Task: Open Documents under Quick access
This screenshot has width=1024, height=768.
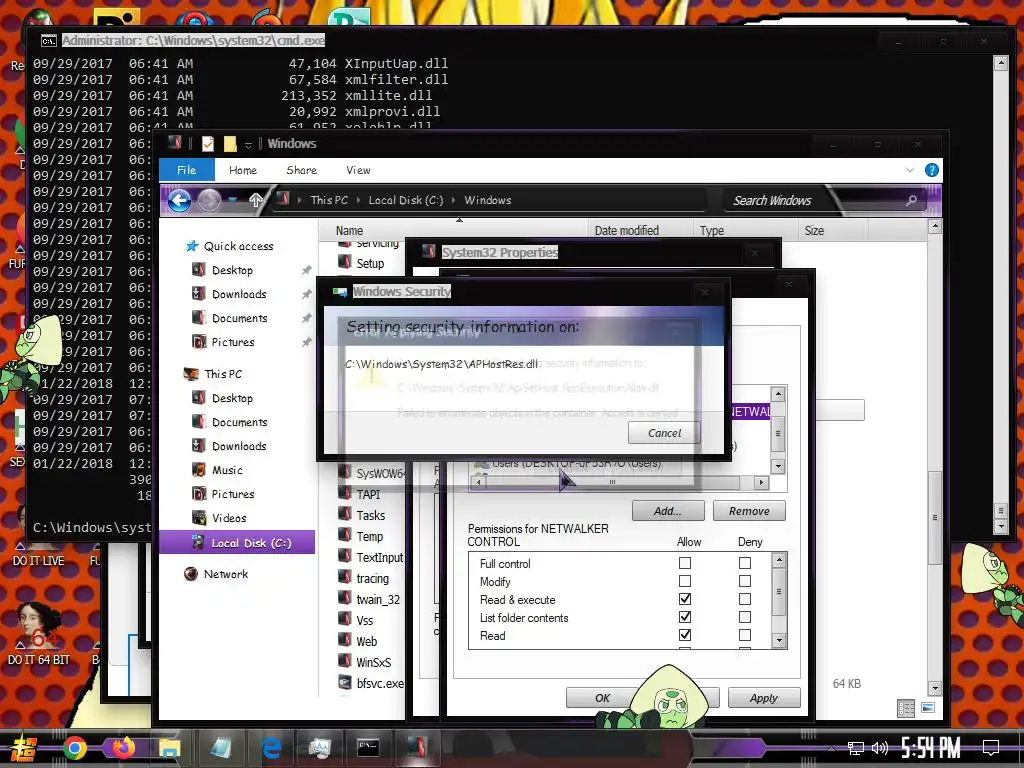Action: 240,319
